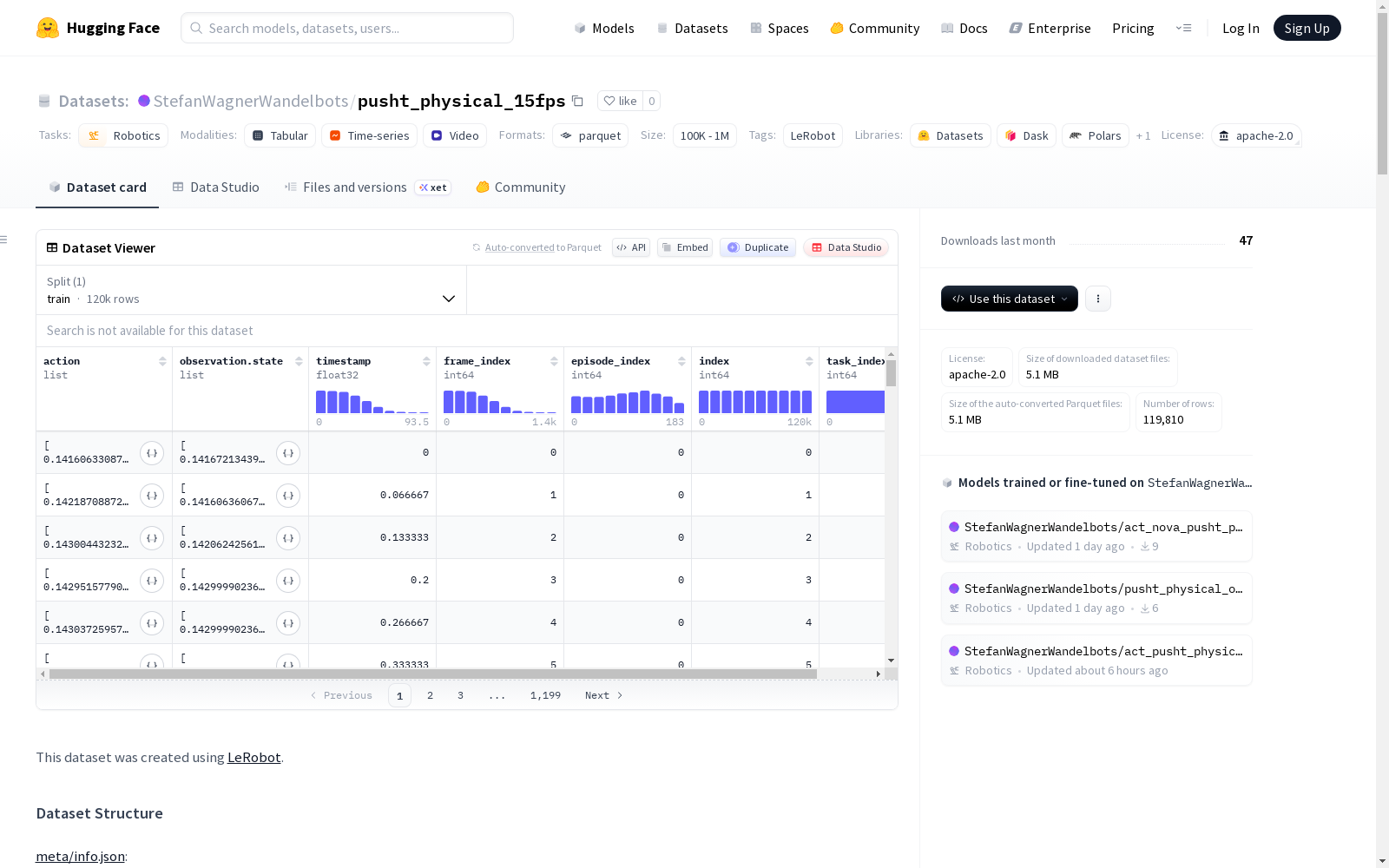Screen dimensions: 1389x868
Task: Open the Use this dataset dropdown
Action: point(1010,299)
